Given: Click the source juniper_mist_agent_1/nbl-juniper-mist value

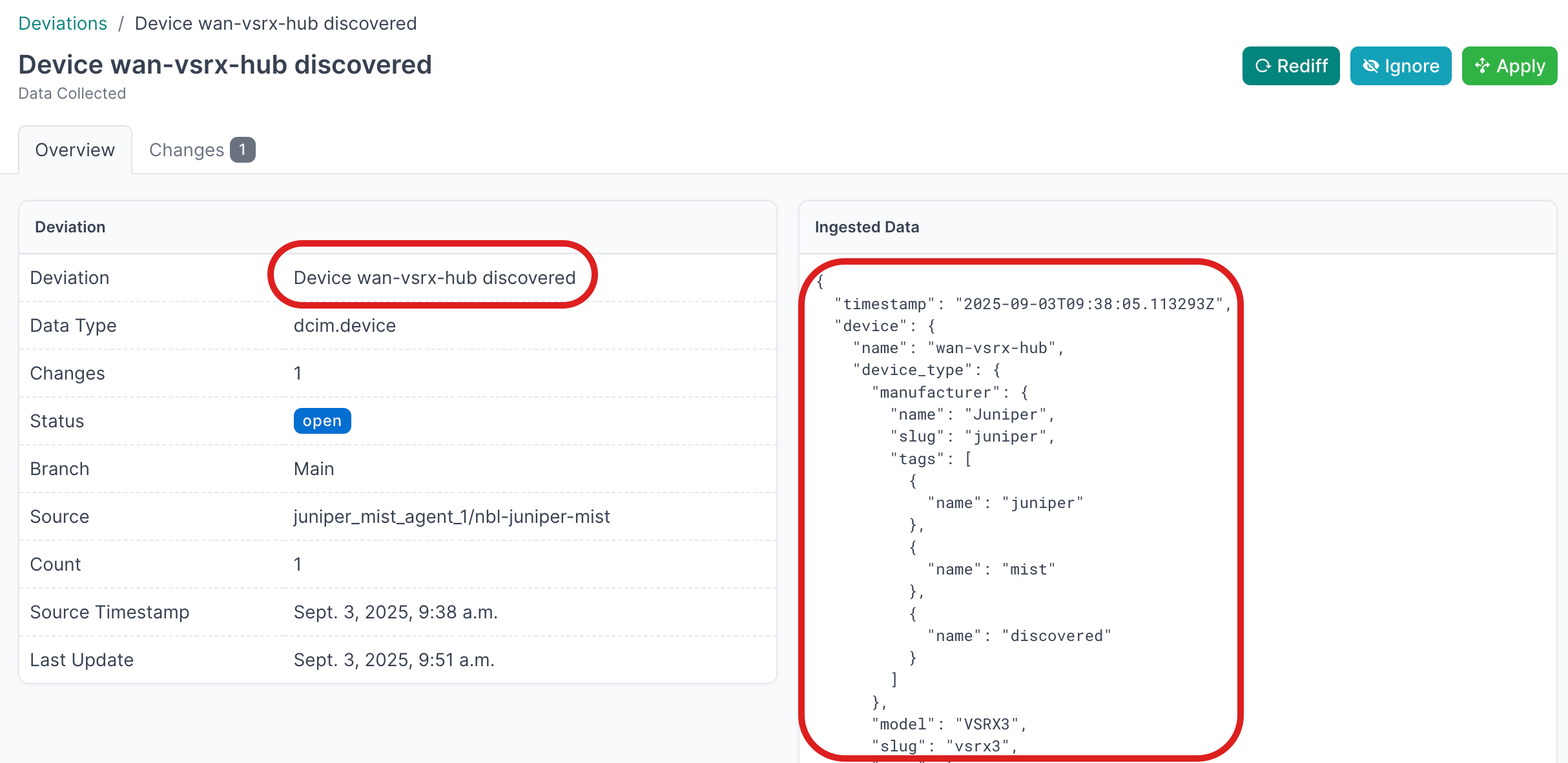Looking at the screenshot, I should [451, 516].
